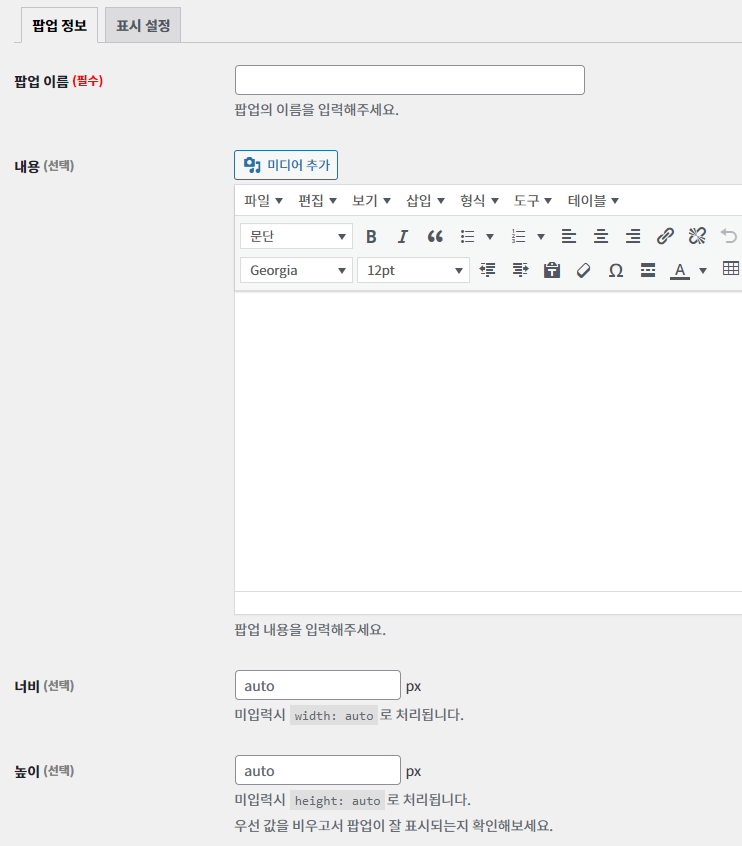Click the 'height: auto' code text
This screenshot has height=846, width=742.
pyautogui.click(x=337, y=801)
